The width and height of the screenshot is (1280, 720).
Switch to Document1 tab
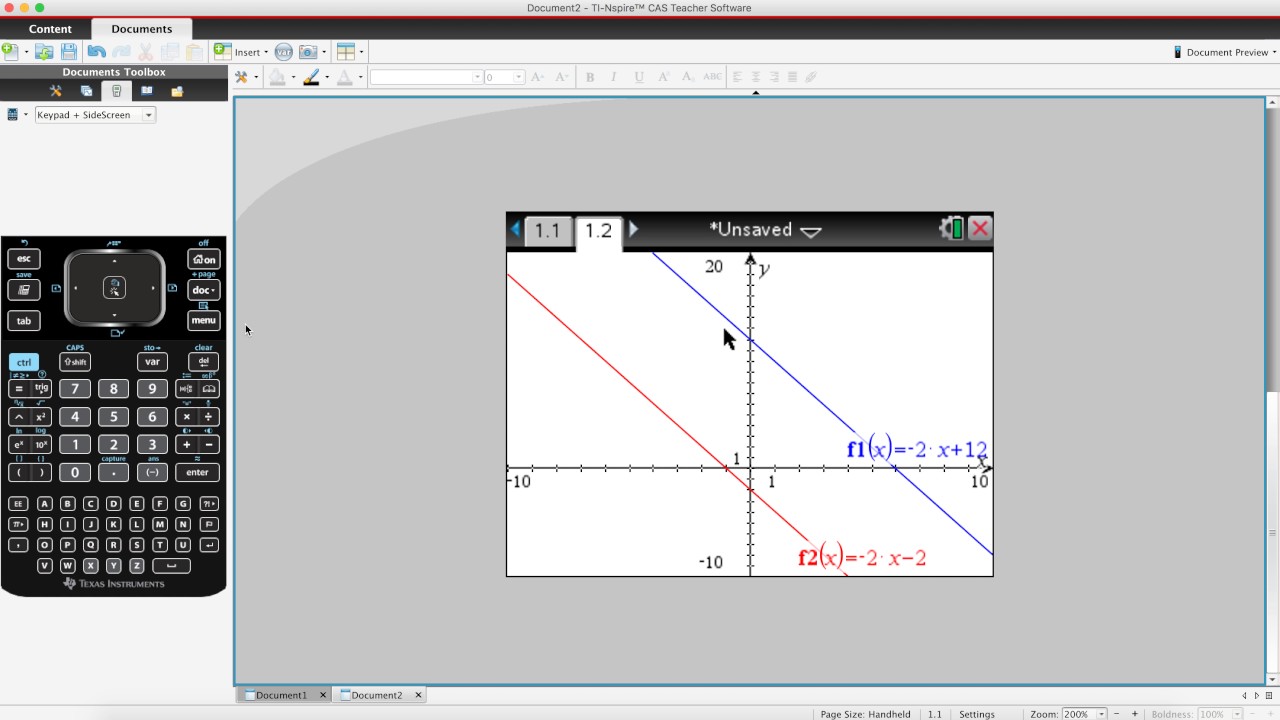[x=283, y=695]
